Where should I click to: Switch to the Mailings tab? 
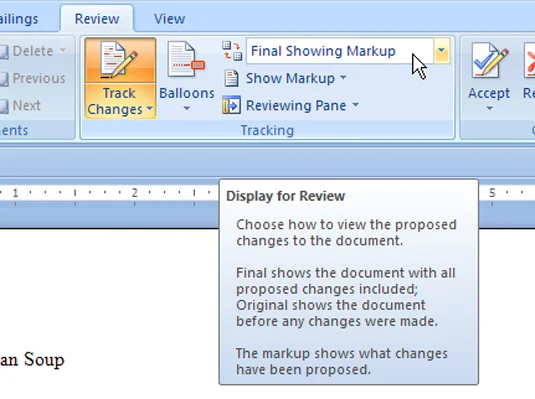click(x=19, y=18)
